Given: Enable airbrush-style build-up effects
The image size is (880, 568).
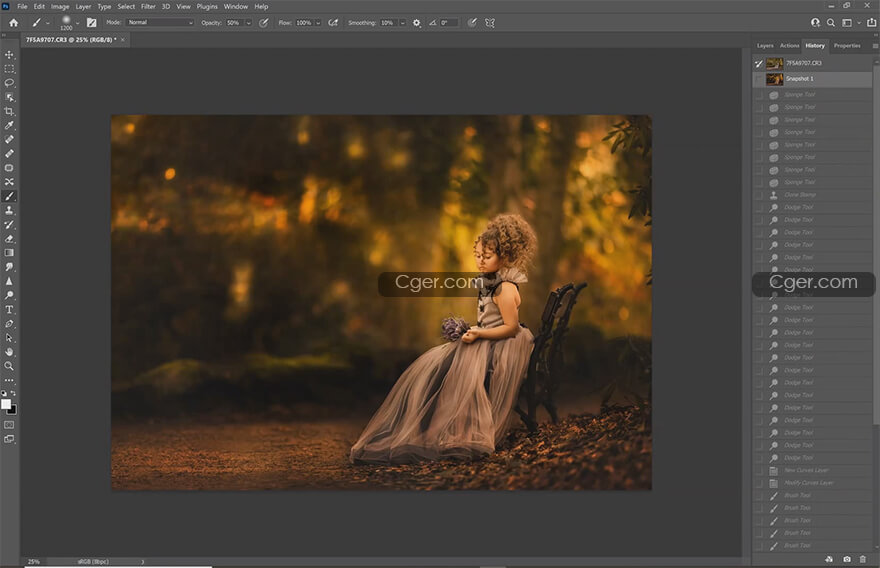Looking at the screenshot, I should [333, 23].
